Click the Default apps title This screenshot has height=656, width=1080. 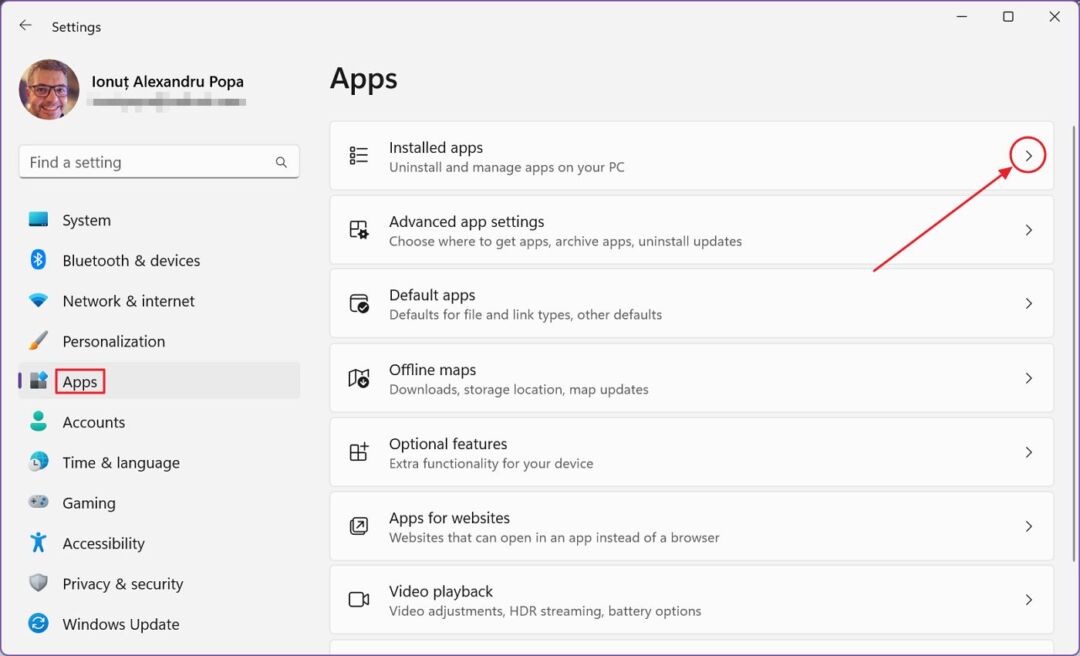tap(432, 295)
